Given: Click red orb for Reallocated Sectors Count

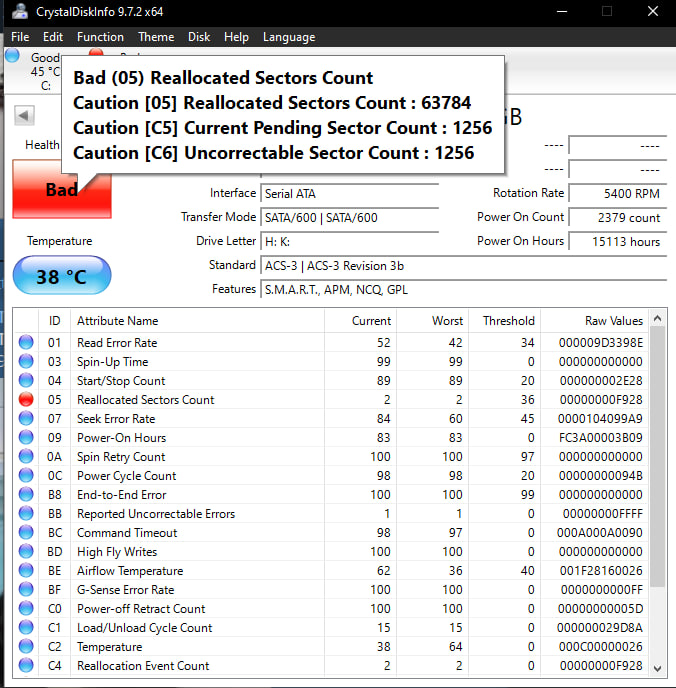Looking at the screenshot, I should coord(26,399).
